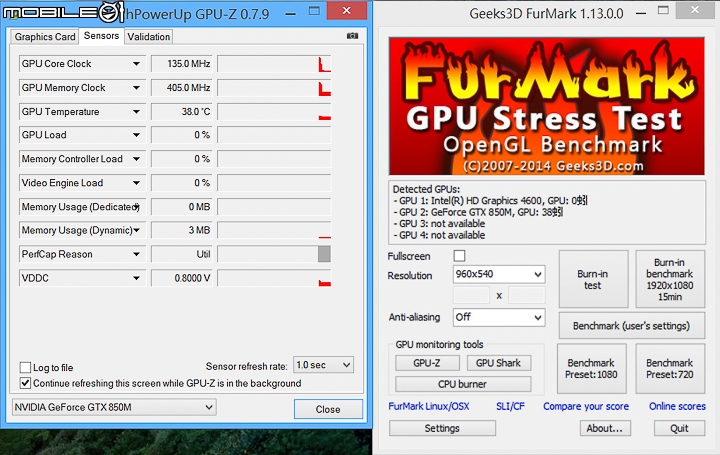Expand the Video Engine Load dropdown
The width and height of the screenshot is (720, 455).
(x=136, y=183)
